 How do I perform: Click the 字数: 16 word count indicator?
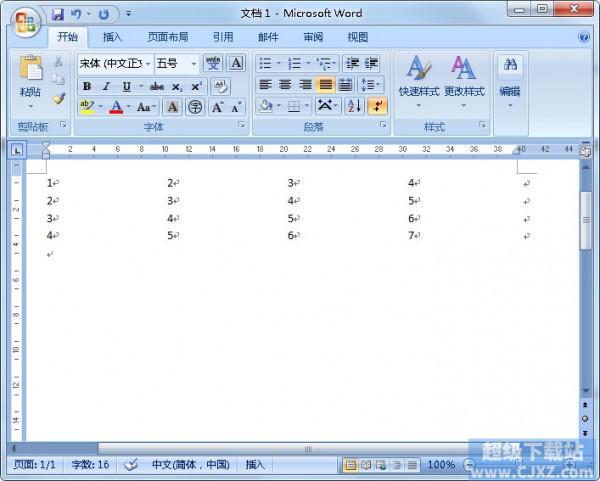pyautogui.click(x=90, y=465)
